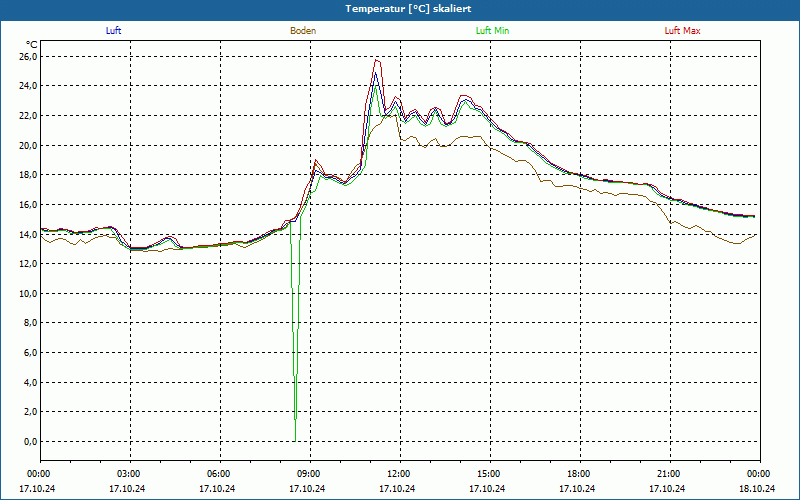Viewport: 800px width, 500px height.
Task: Click the chart title 'Temperatur [°C] skaliert'
Action: point(408,9)
